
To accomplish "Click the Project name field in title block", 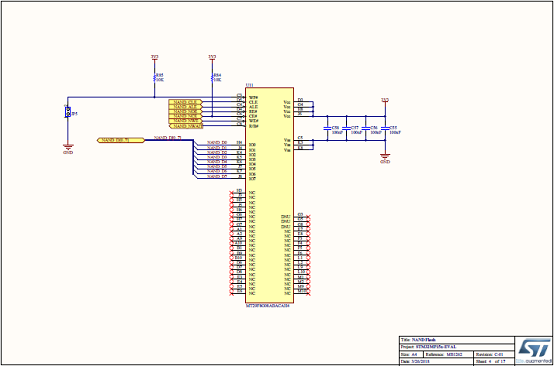I will click(457, 347).
